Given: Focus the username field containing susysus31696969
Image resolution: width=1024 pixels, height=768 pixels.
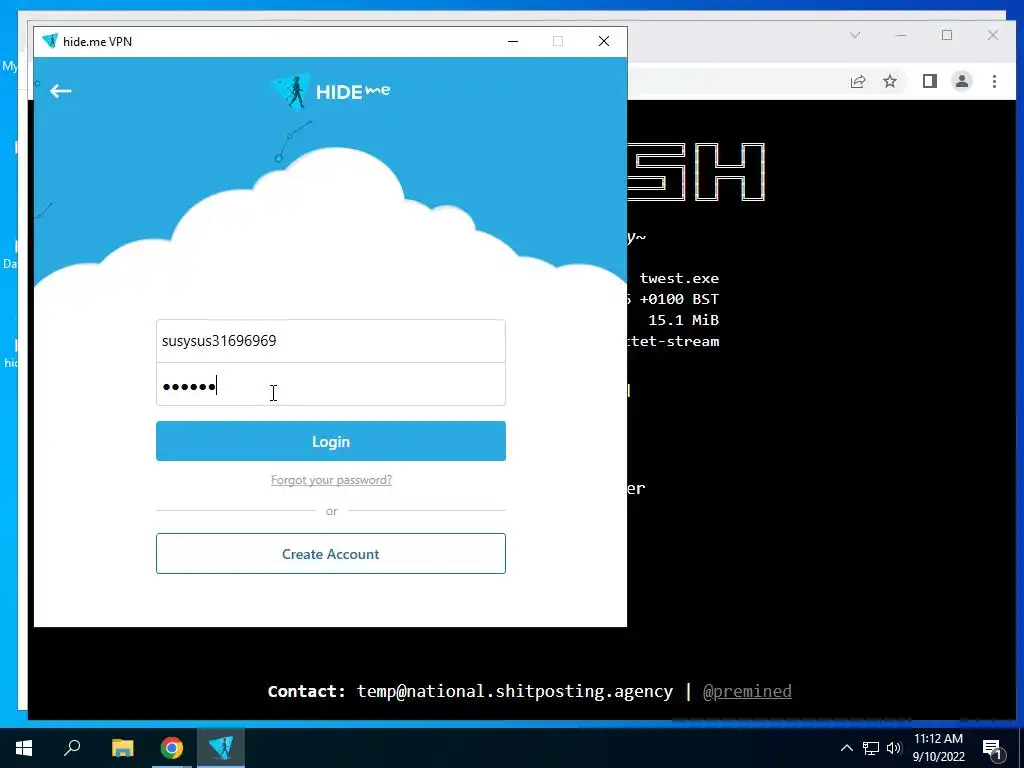Looking at the screenshot, I should coord(330,341).
